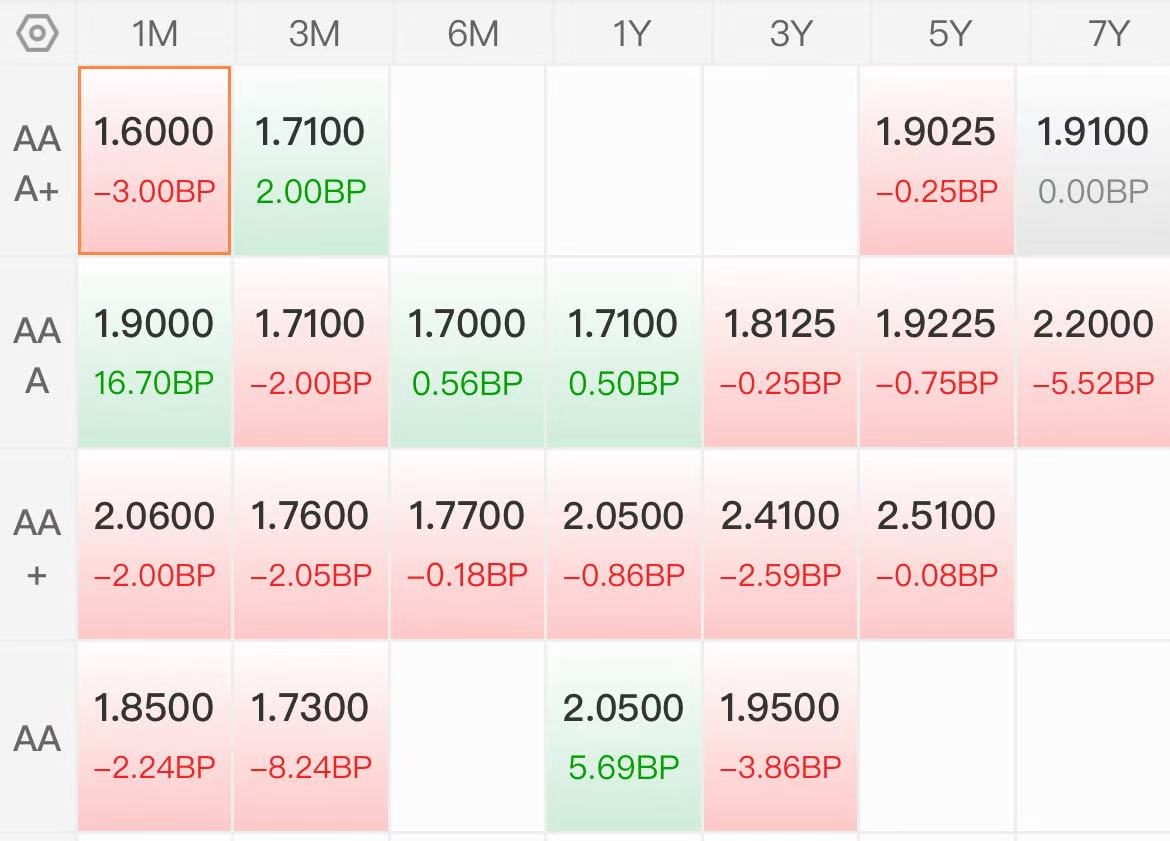The image size is (1170, 841).
Task: Open AAA 1M cell showing 16.70BP
Action: (x=154, y=352)
